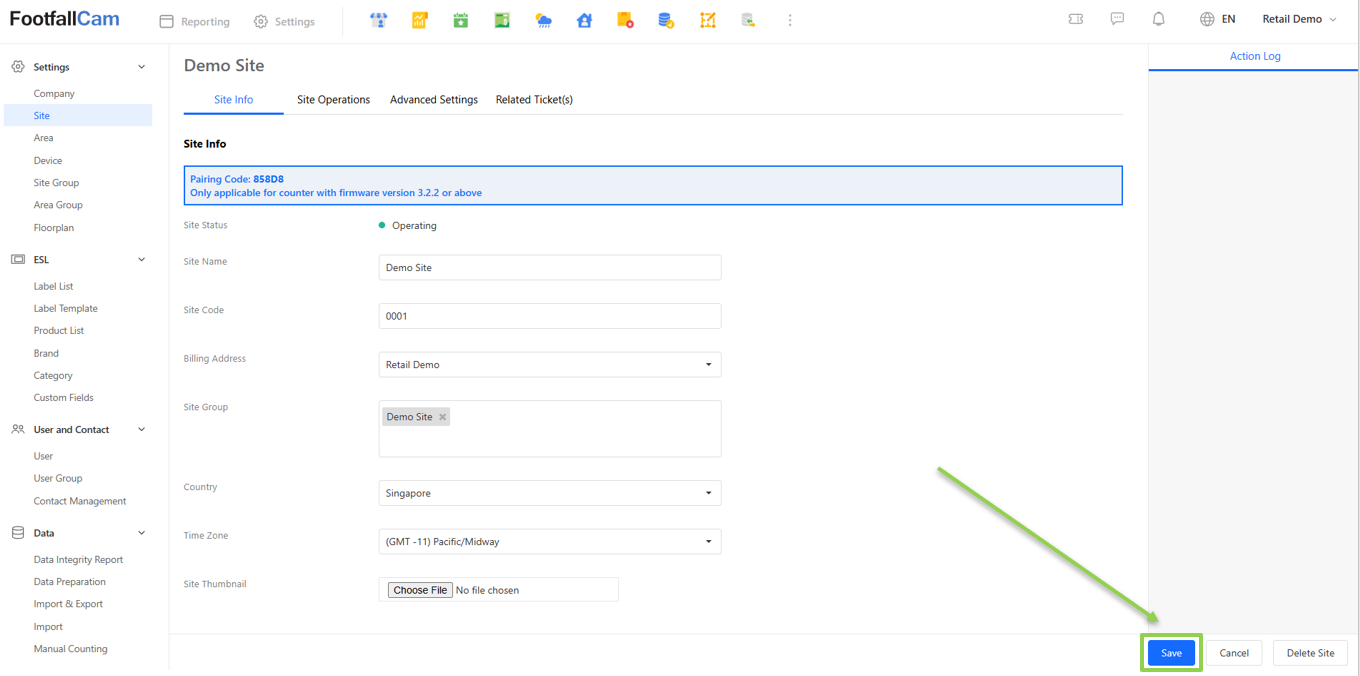Viewport: 1360px width, 676px height.
Task: Click the blue house icon in toolbar
Action: click(584, 20)
